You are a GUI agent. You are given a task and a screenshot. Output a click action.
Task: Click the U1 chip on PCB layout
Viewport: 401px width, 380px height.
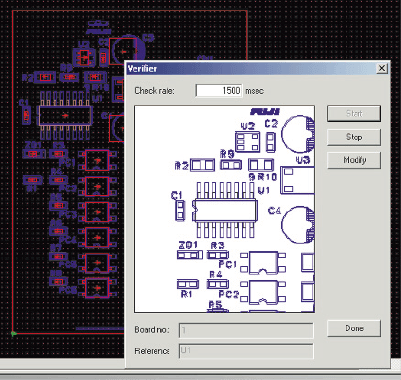click(65, 115)
